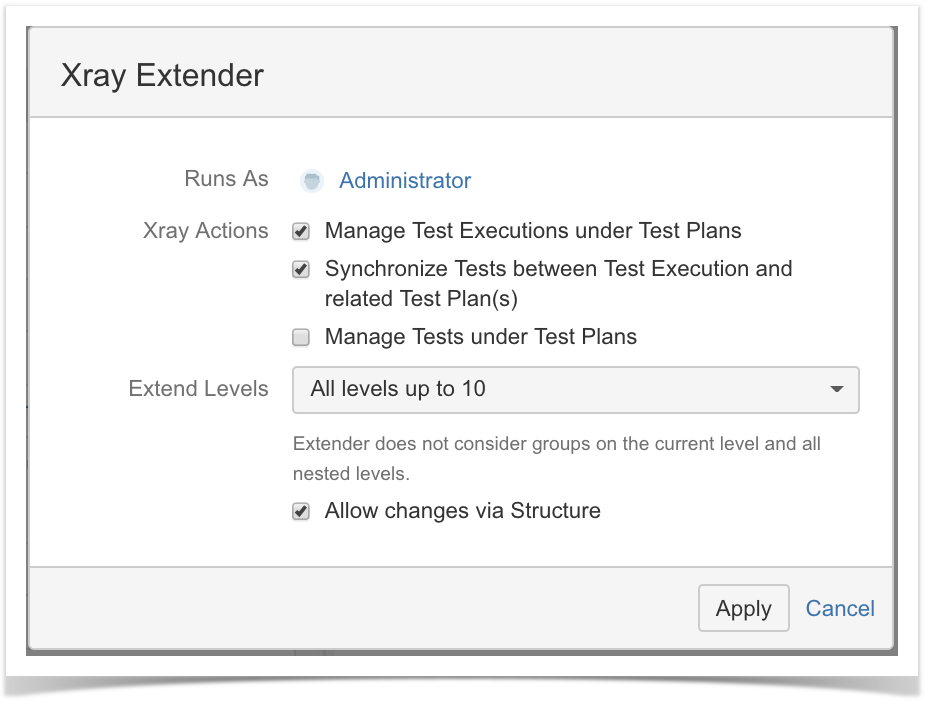The height and width of the screenshot is (705, 932).
Task: Click the 'Manage Tests under Test Plans' label
Action: coord(480,337)
